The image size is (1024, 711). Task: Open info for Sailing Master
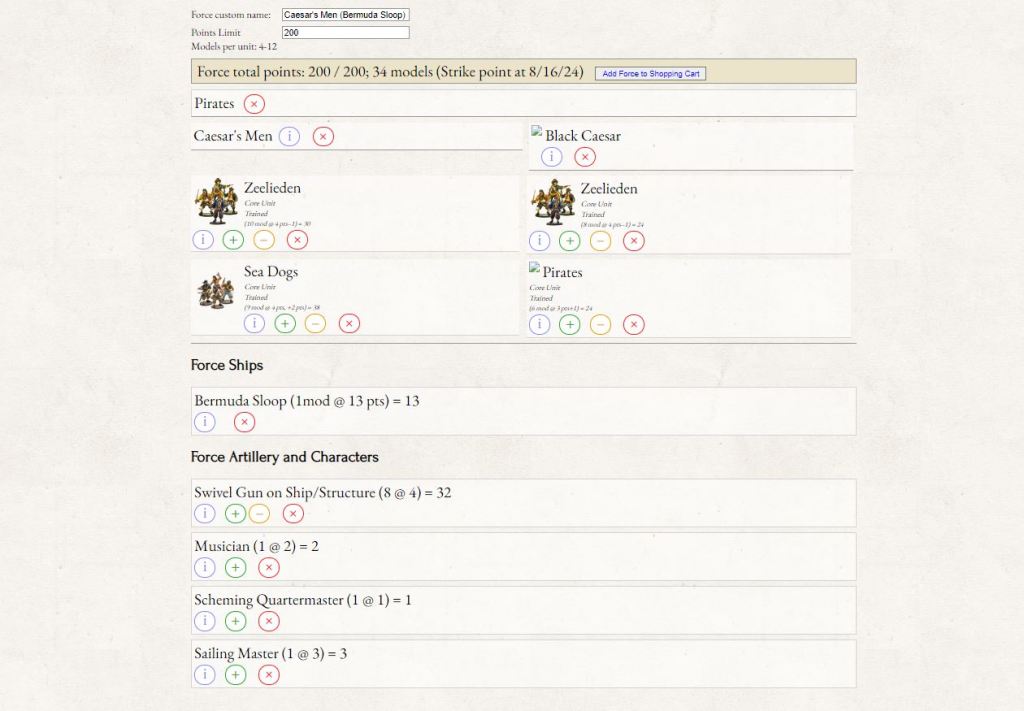pos(204,675)
